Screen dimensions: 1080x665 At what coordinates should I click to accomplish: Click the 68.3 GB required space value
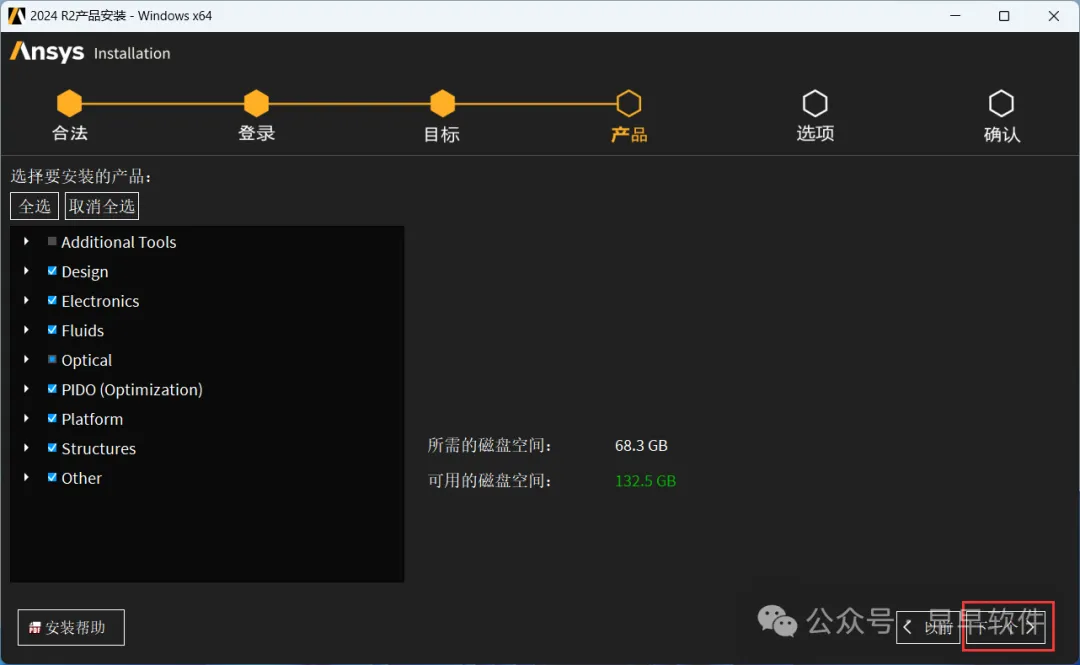tap(641, 446)
